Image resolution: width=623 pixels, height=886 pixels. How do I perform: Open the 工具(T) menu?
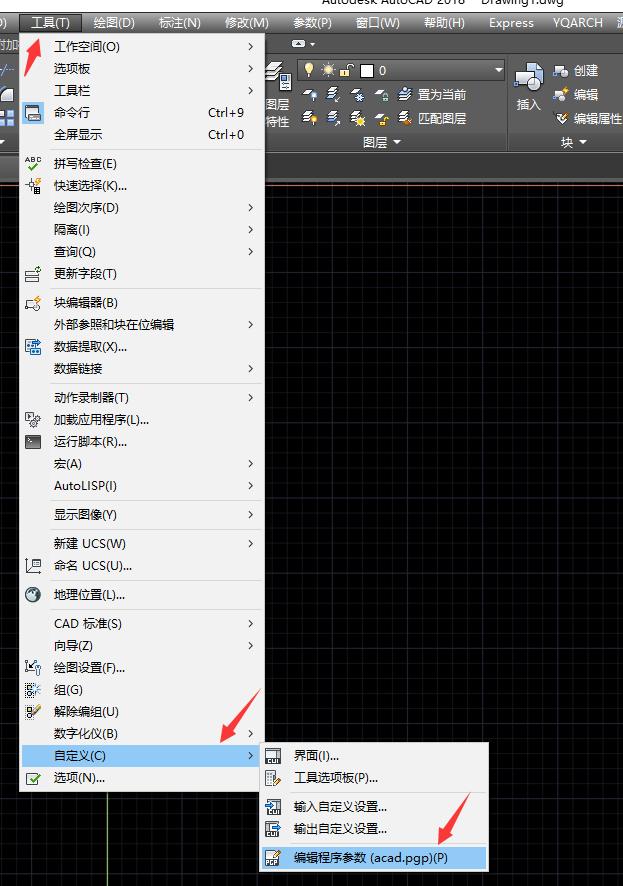(50, 23)
